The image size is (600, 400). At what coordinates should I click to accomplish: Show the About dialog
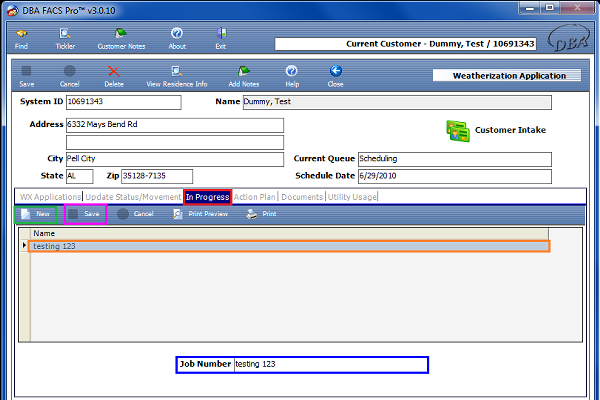177,39
